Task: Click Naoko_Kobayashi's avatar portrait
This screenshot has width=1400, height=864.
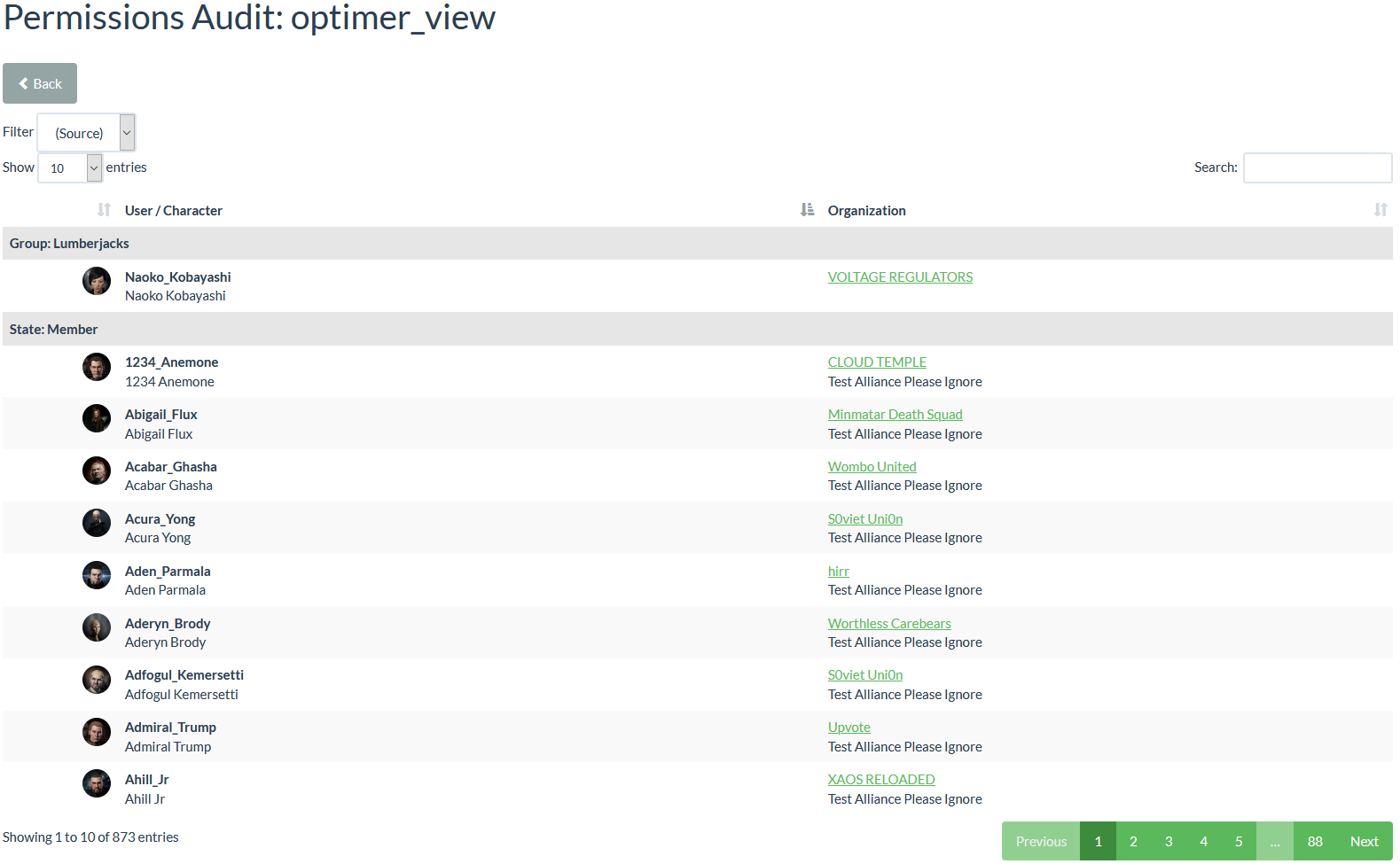Action: click(x=97, y=281)
